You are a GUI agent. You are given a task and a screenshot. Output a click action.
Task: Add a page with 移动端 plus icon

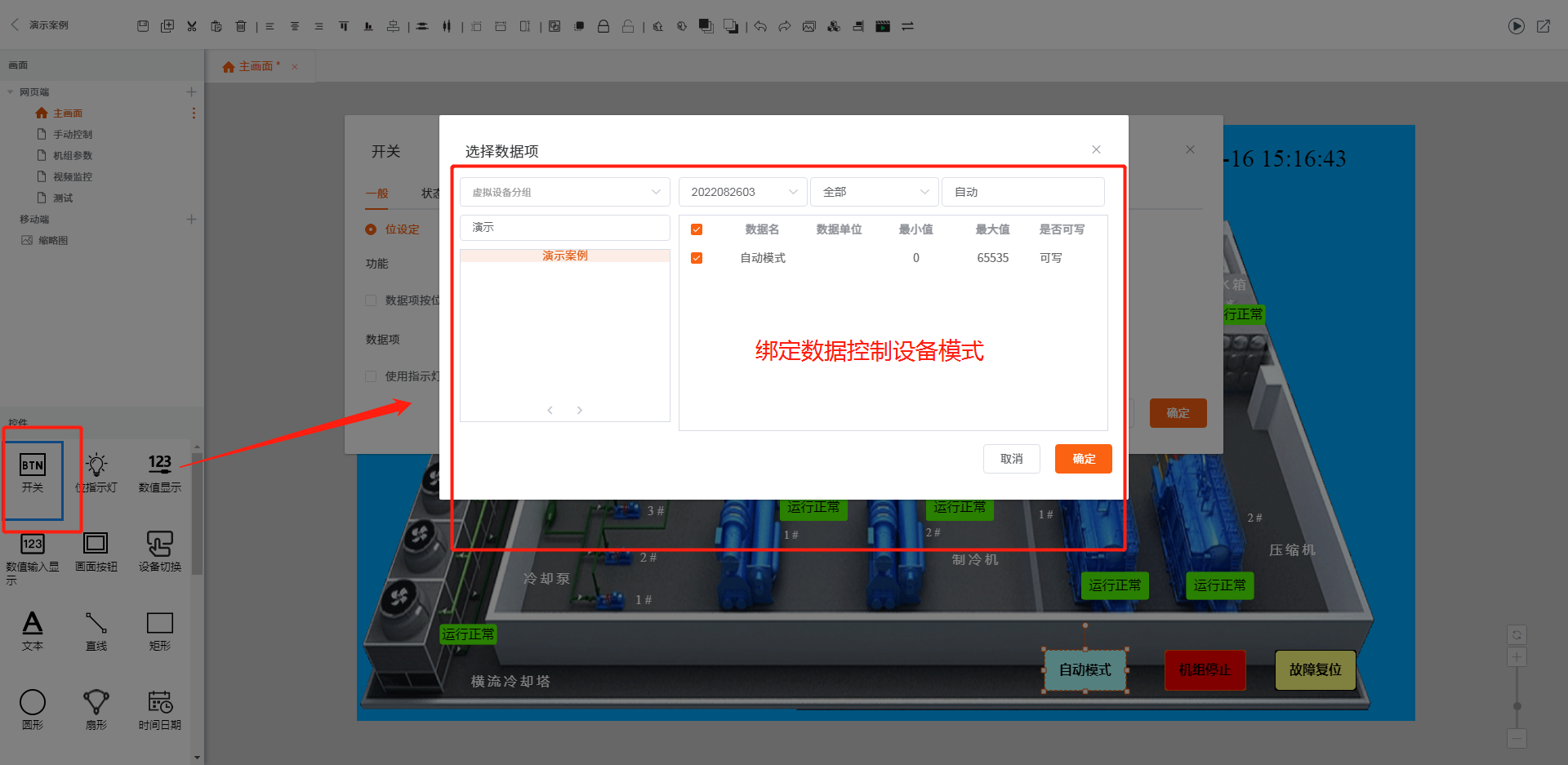pos(191,219)
